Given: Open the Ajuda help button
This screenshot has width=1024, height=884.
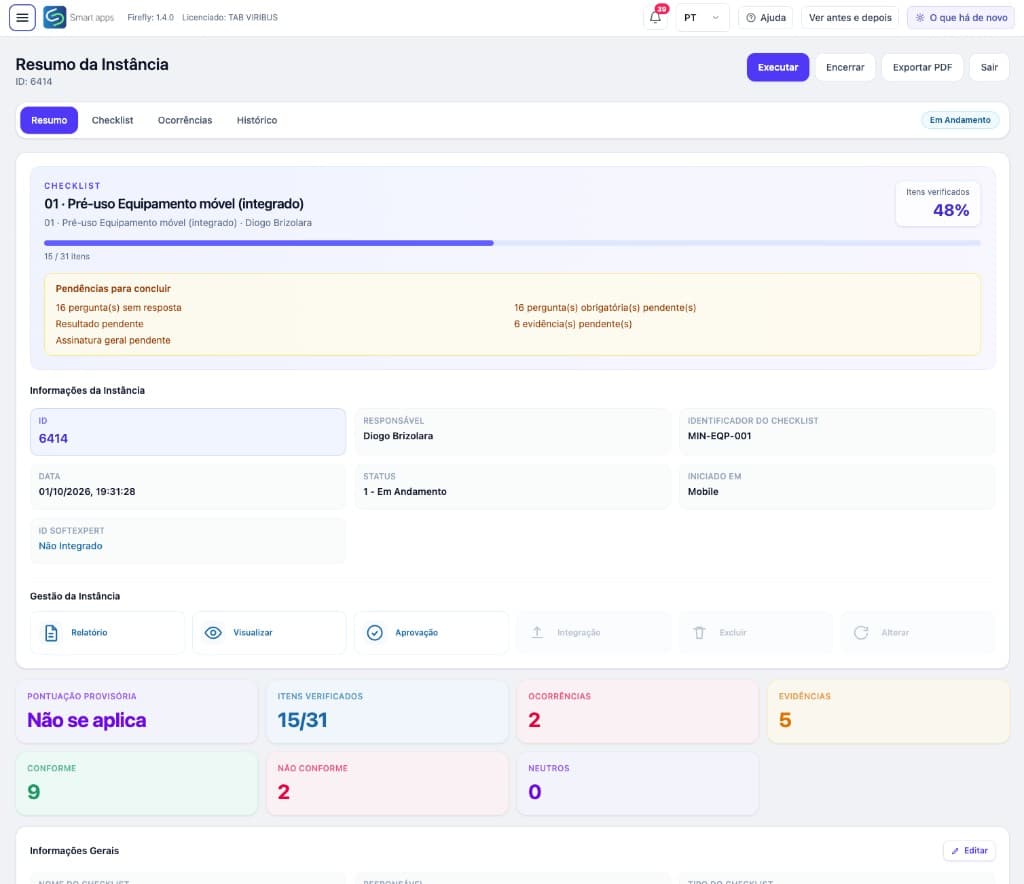Looking at the screenshot, I should click(x=765, y=18).
